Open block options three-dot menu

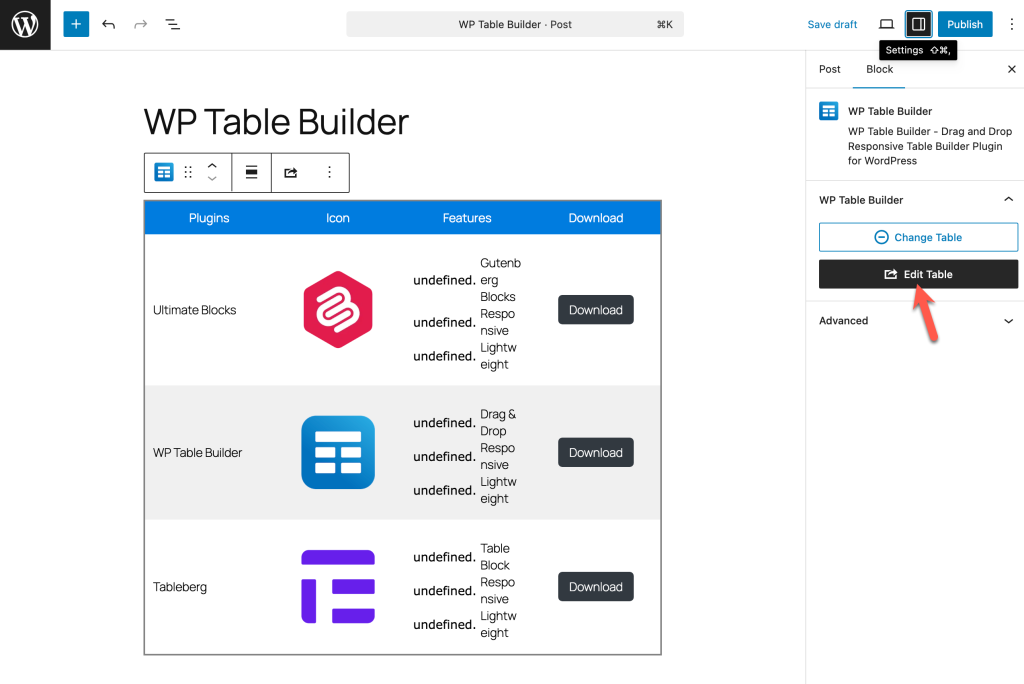pos(329,172)
